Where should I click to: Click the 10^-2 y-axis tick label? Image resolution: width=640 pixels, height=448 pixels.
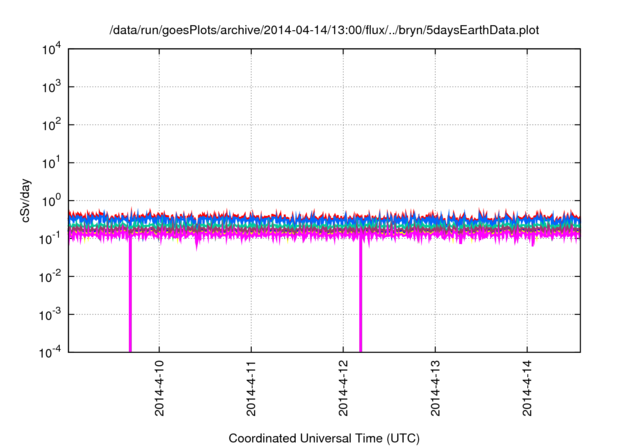tap(51, 277)
